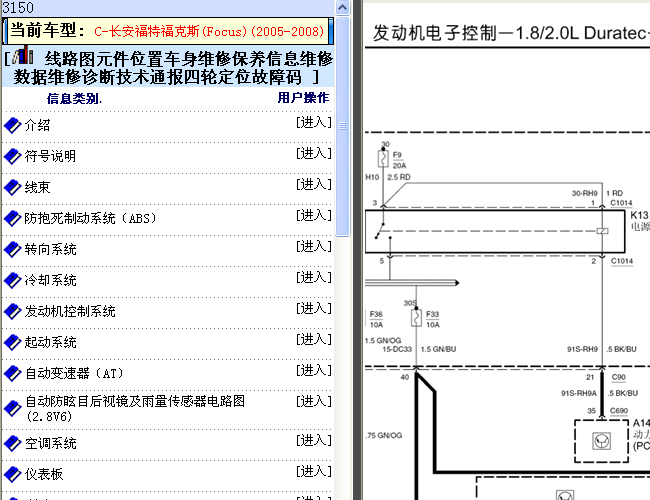The height and width of the screenshot is (500, 650).
Task: Click the K13 relay box in the diagram
Action: 495,231
